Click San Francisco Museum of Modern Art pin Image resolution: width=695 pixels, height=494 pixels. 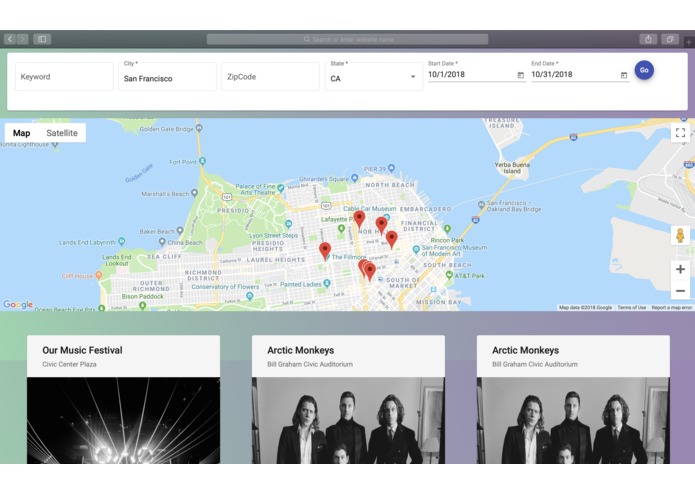[x=416, y=249]
